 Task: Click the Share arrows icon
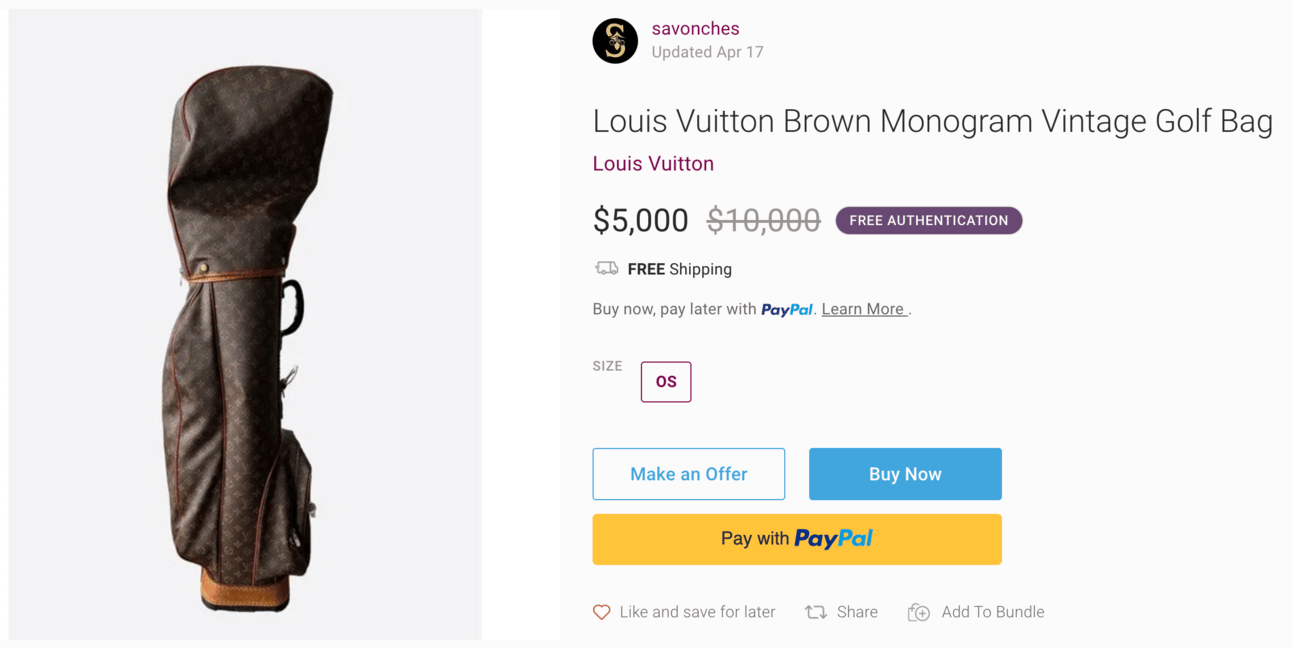click(x=816, y=612)
